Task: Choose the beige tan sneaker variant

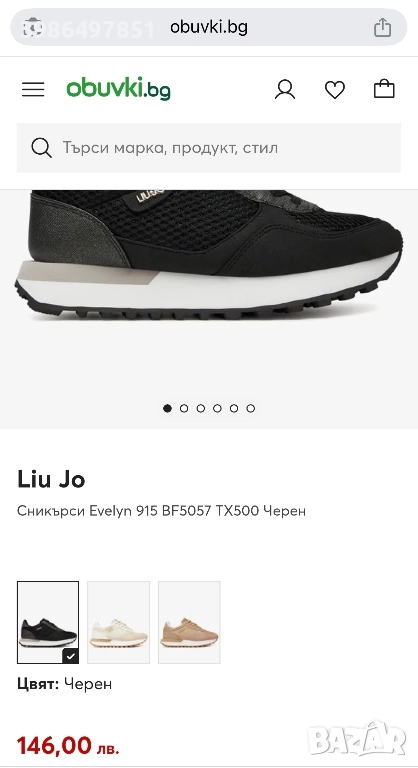Action: coord(189,622)
